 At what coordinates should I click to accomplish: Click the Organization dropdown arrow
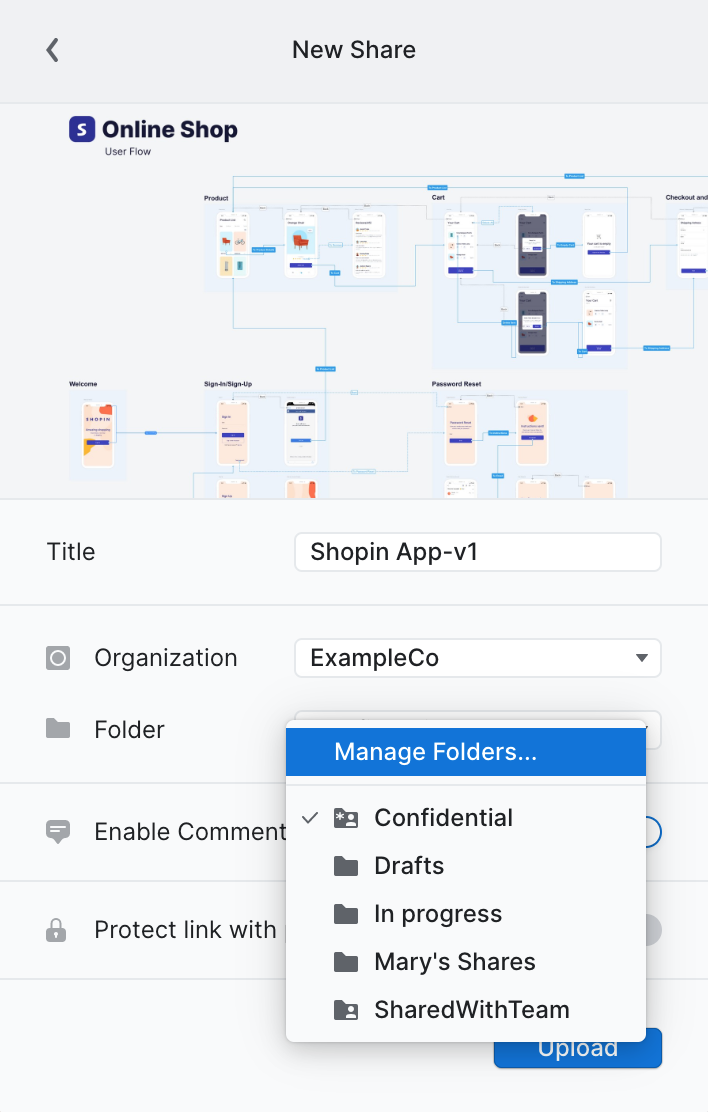click(642, 658)
